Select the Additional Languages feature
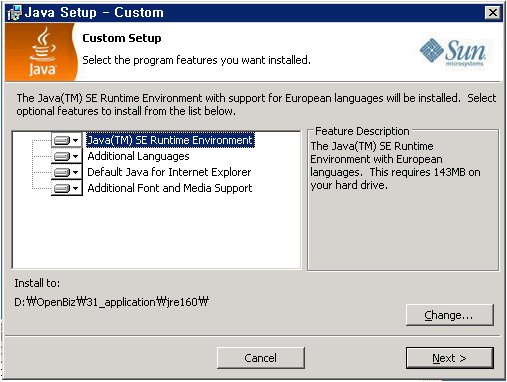Screen dimensions: 507x382 (138, 156)
